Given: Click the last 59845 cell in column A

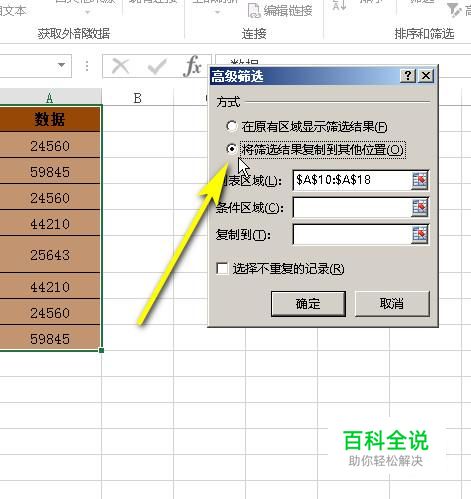Looking at the screenshot, I should coord(50,338).
